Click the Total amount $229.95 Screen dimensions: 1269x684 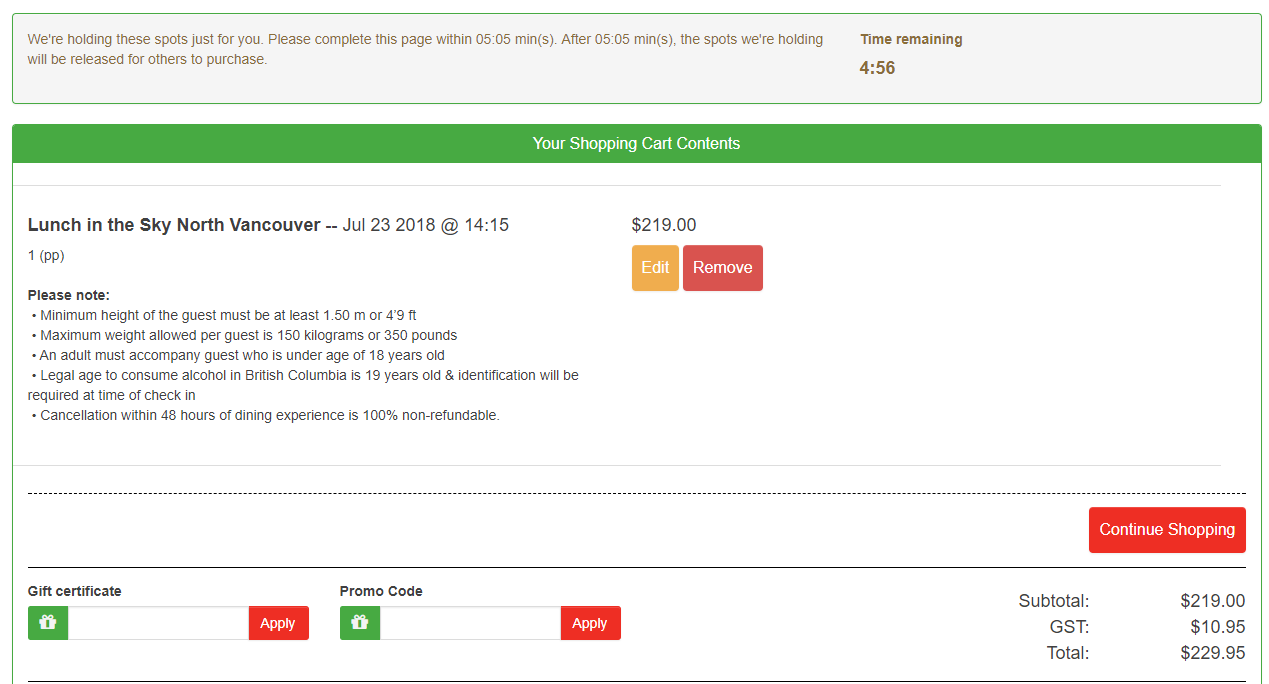1213,653
